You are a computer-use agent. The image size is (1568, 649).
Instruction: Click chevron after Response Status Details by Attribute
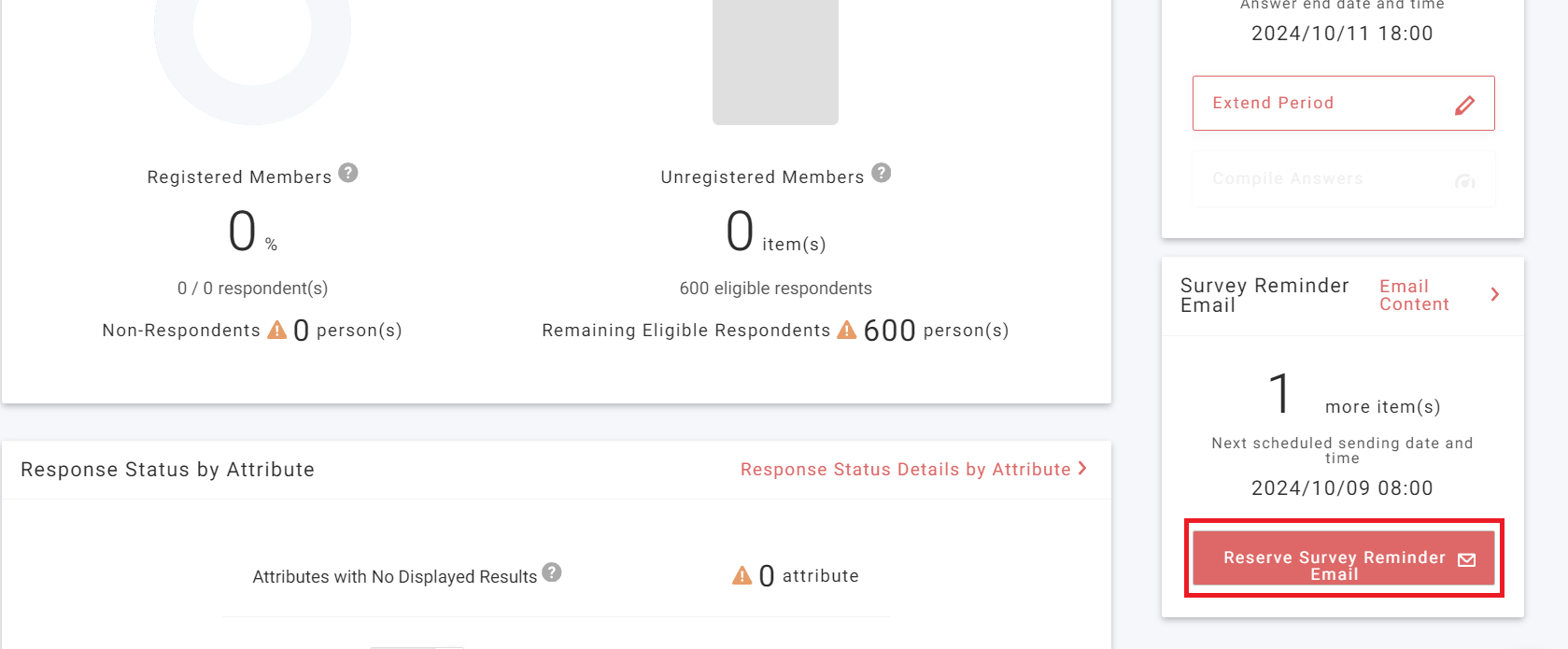tap(1082, 468)
